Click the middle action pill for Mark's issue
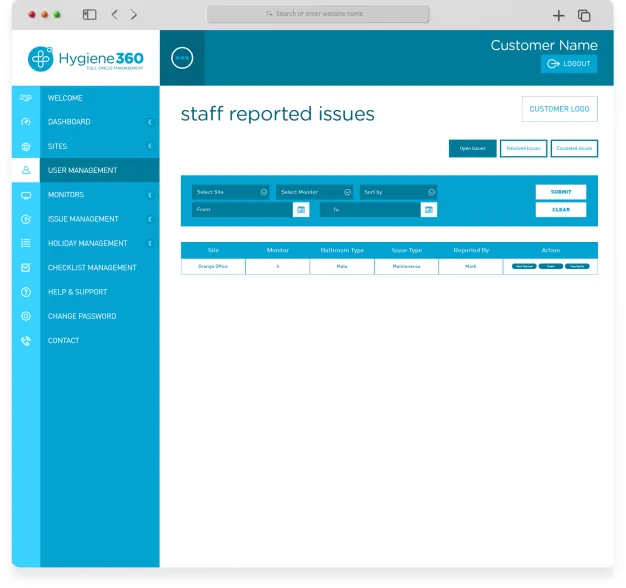The image size is (626, 588). click(551, 266)
